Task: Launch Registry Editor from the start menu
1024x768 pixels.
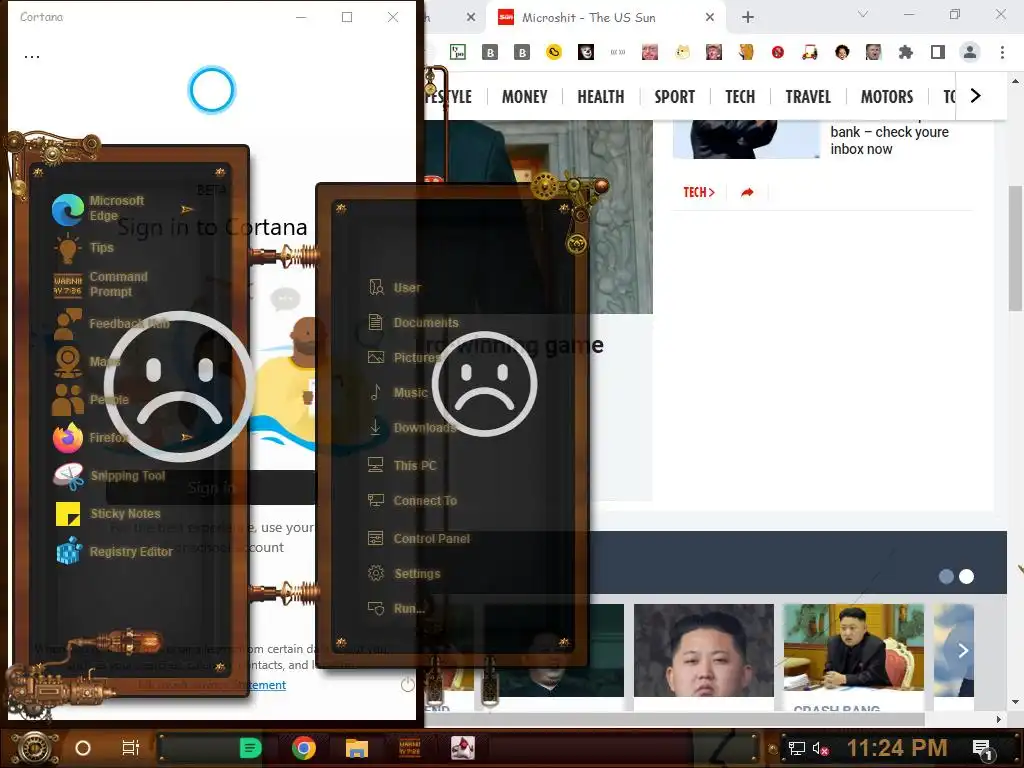Action: coord(114,552)
